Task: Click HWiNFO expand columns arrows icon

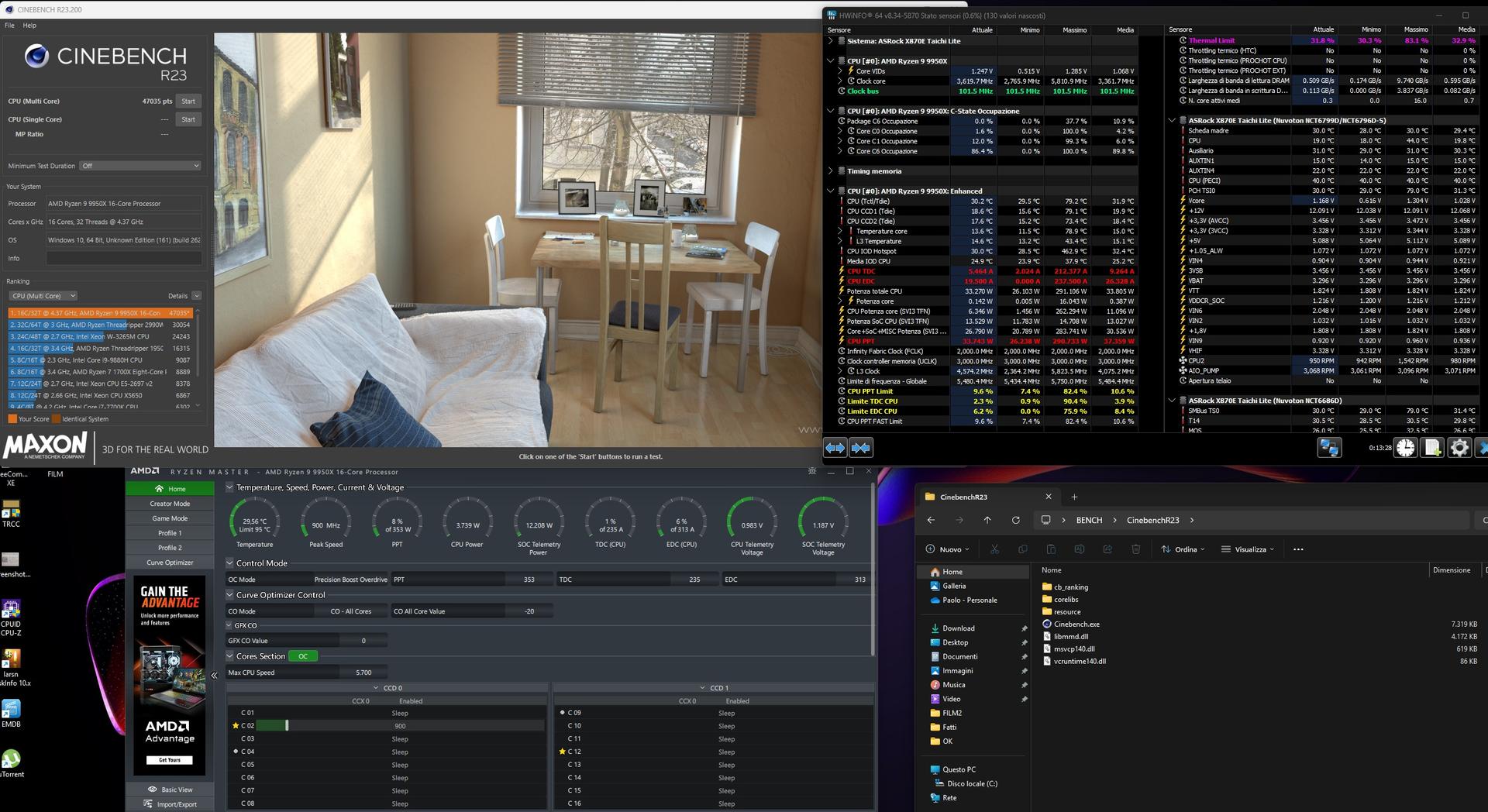Action: point(835,448)
